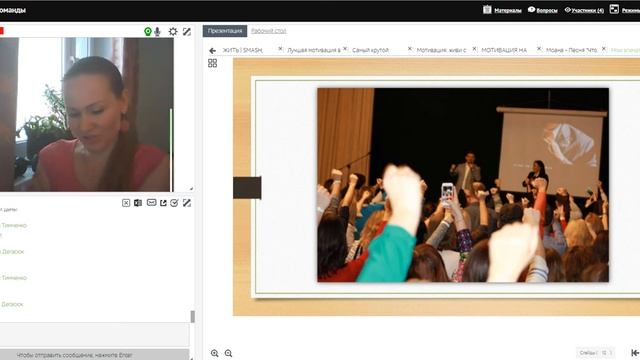Jump to first slide arrow icon
This screenshot has height=360, width=640.
click(635, 353)
